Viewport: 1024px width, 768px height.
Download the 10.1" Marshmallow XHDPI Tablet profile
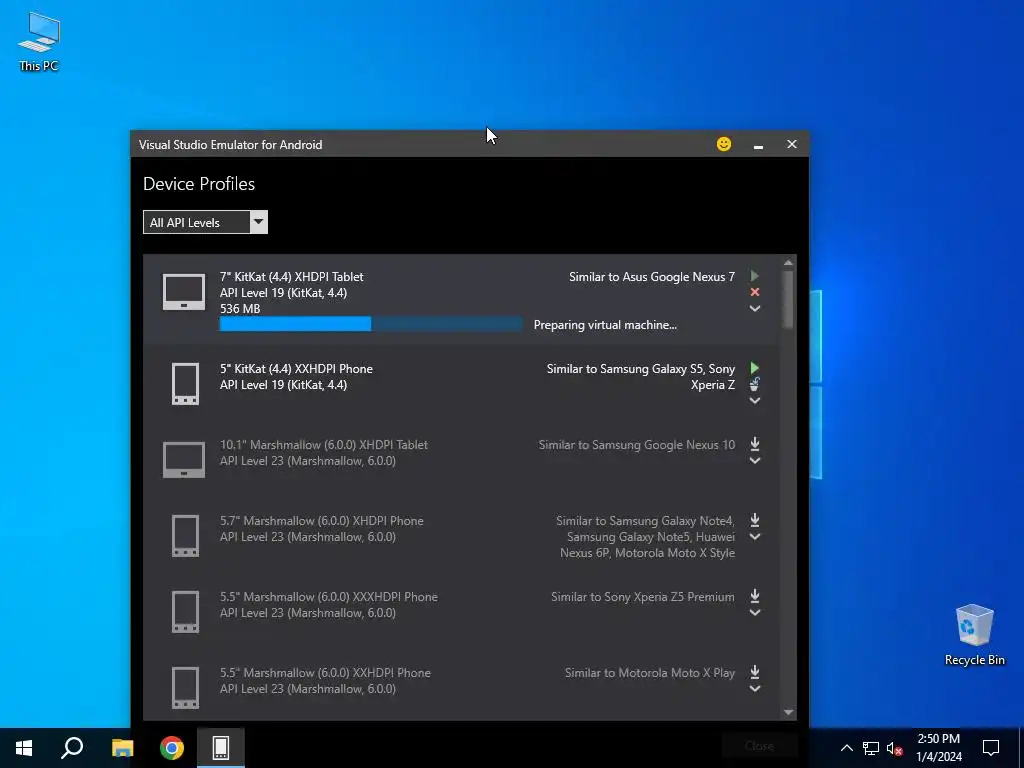(755, 444)
